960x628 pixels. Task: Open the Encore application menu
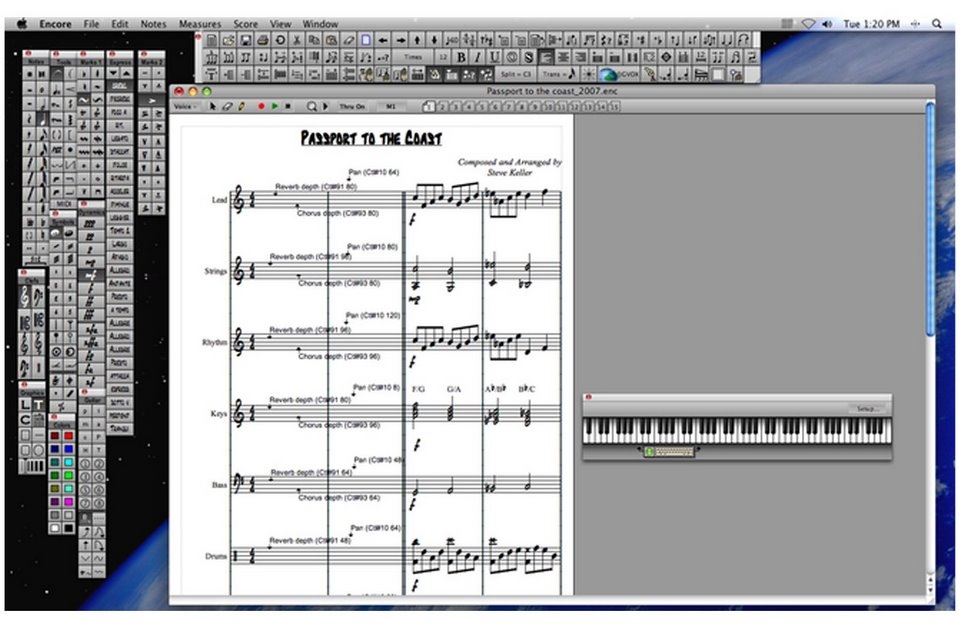pyautogui.click(x=55, y=24)
